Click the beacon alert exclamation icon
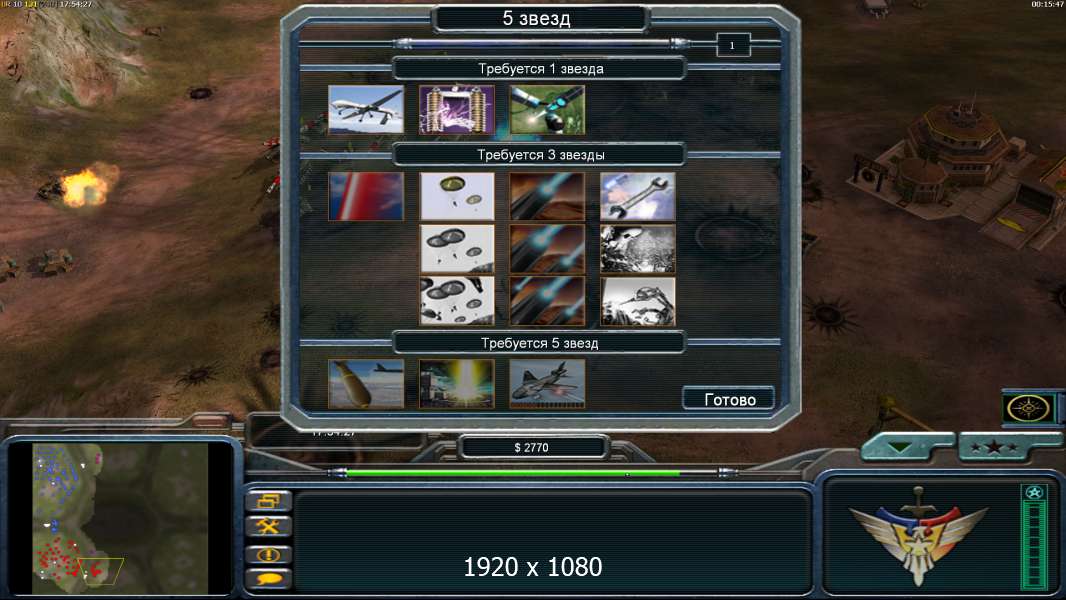The width and height of the screenshot is (1066, 600). click(269, 554)
